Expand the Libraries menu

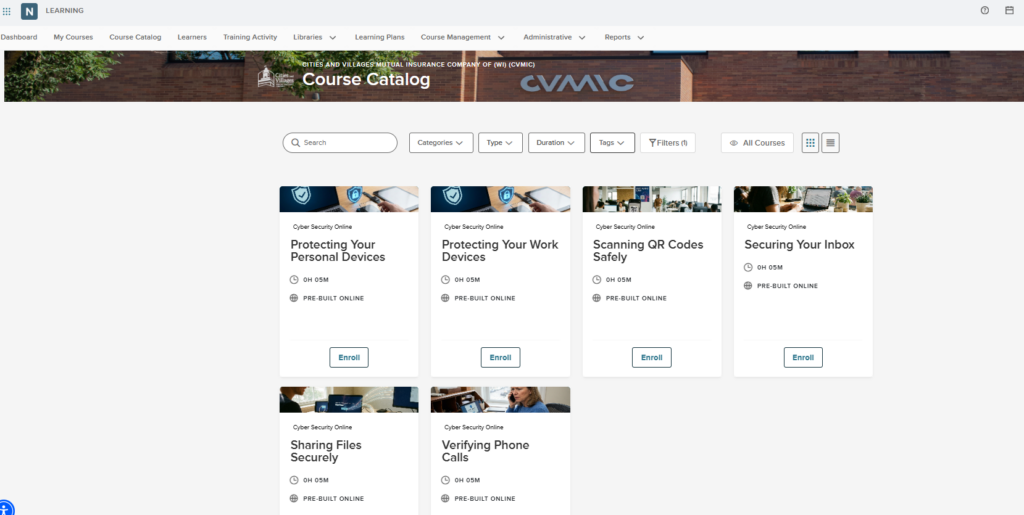tap(315, 37)
